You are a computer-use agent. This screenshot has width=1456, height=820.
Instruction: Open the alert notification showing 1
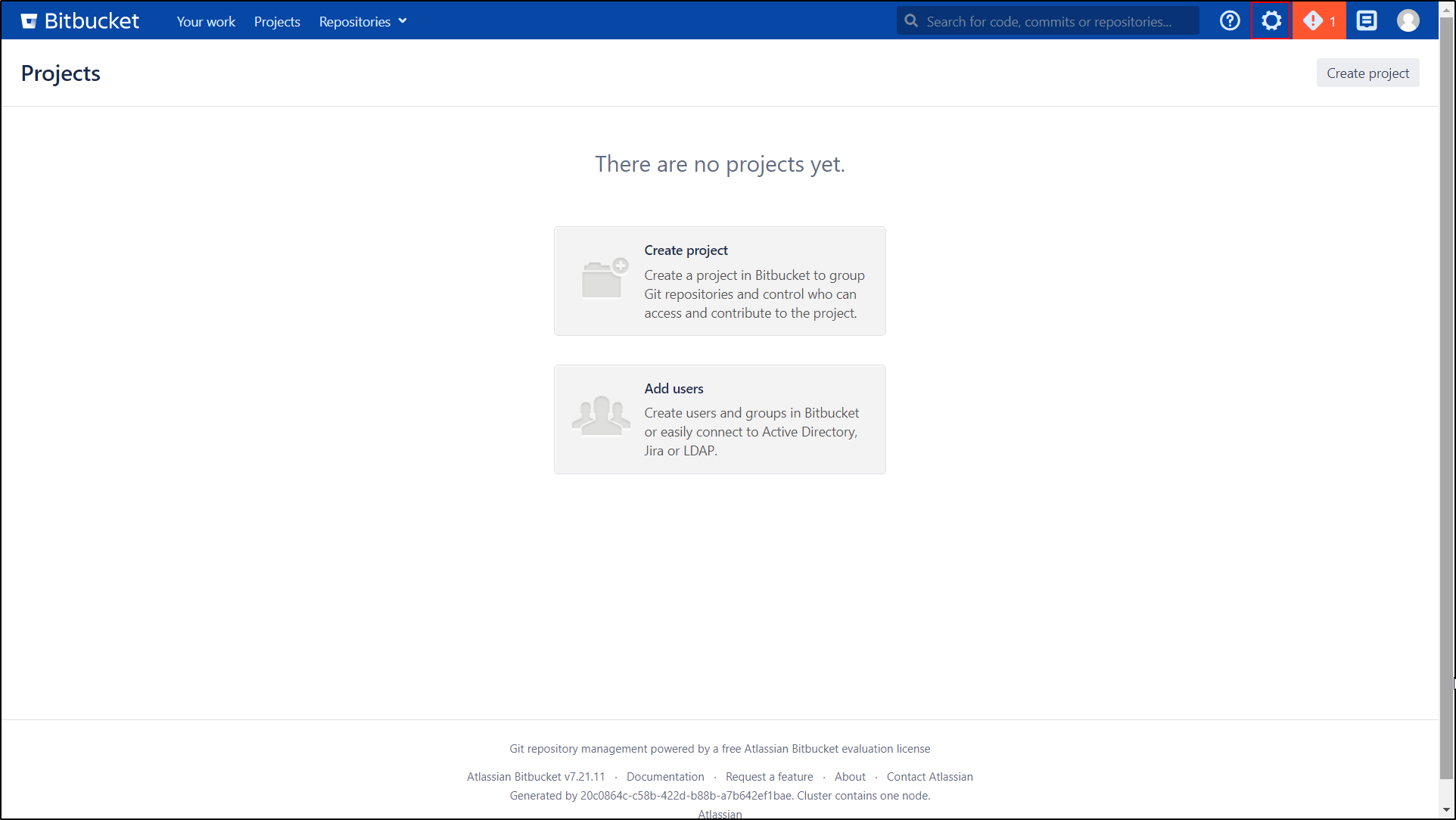(1318, 20)
